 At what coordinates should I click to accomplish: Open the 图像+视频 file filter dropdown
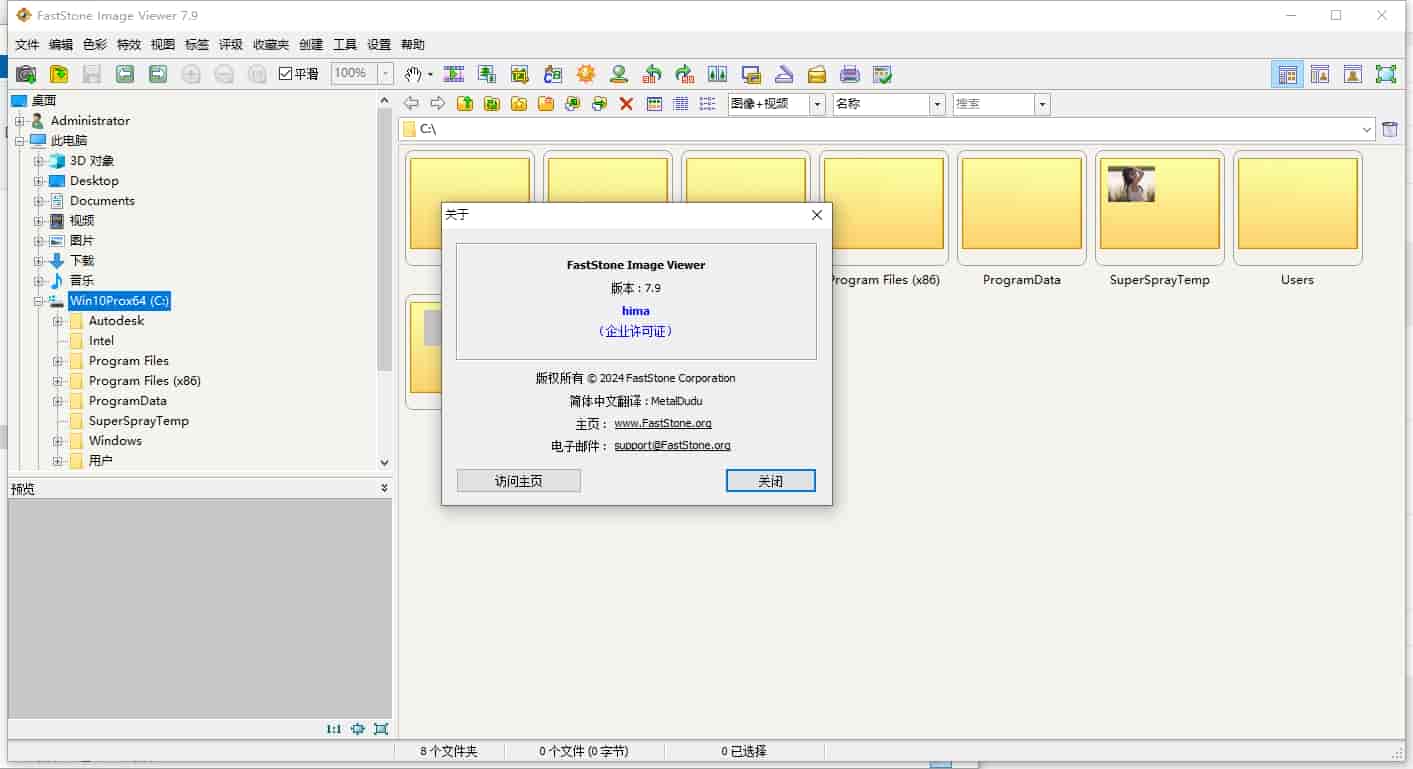point(817,104)
